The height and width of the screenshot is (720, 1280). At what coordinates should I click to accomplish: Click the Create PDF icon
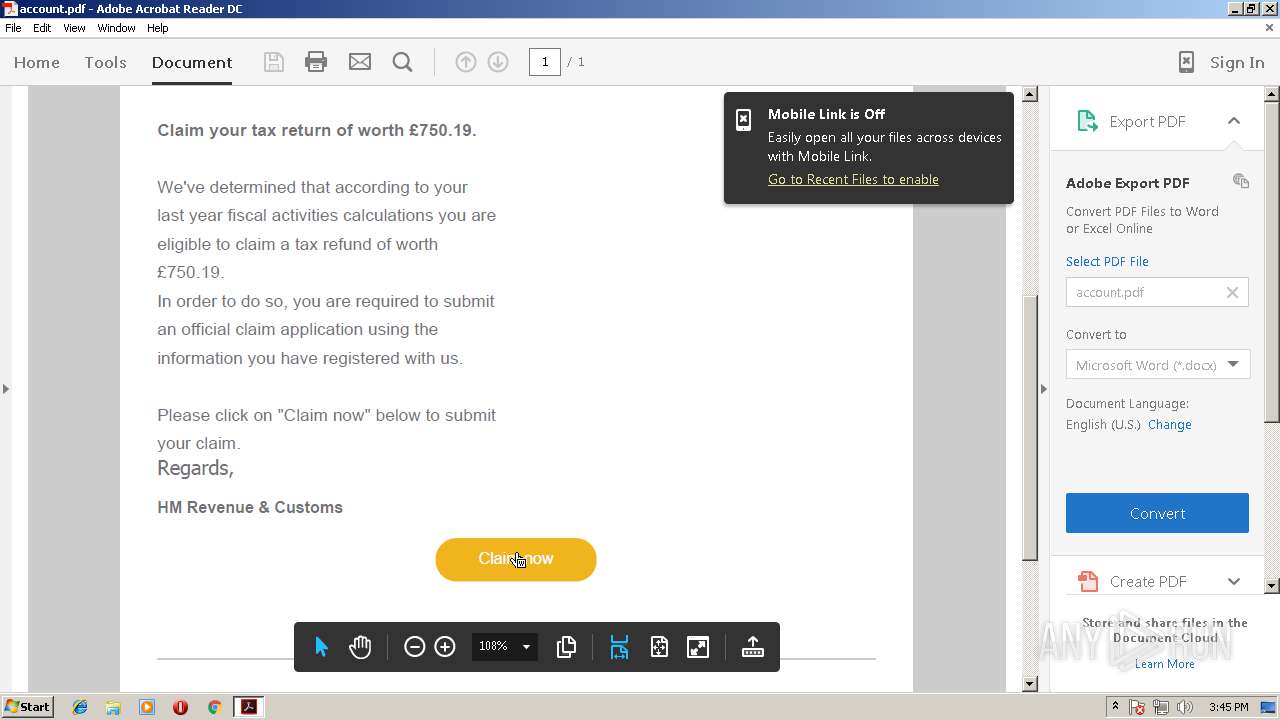click(1087, 581)
